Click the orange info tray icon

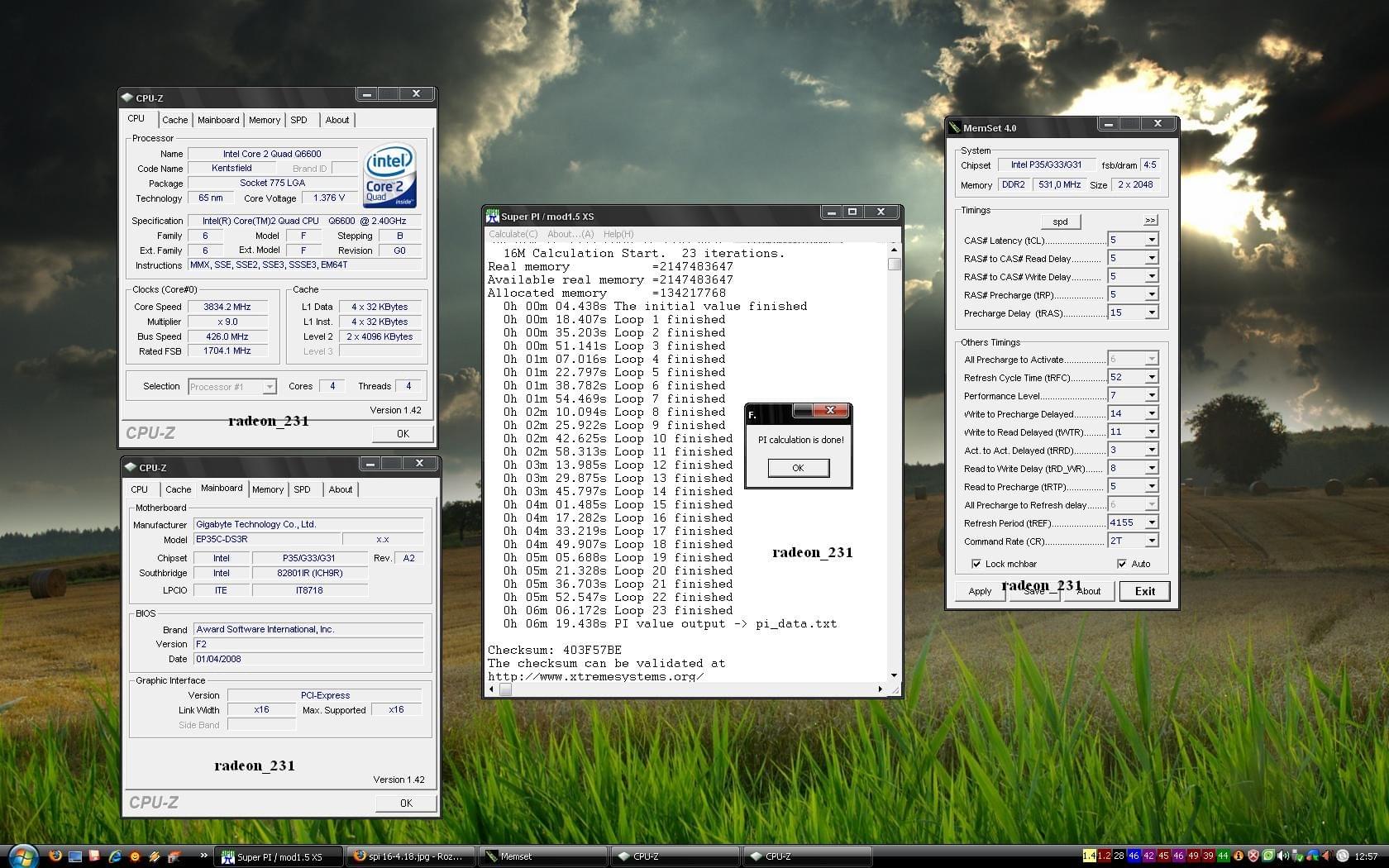pyautogui.click(x=1239, y=856)
